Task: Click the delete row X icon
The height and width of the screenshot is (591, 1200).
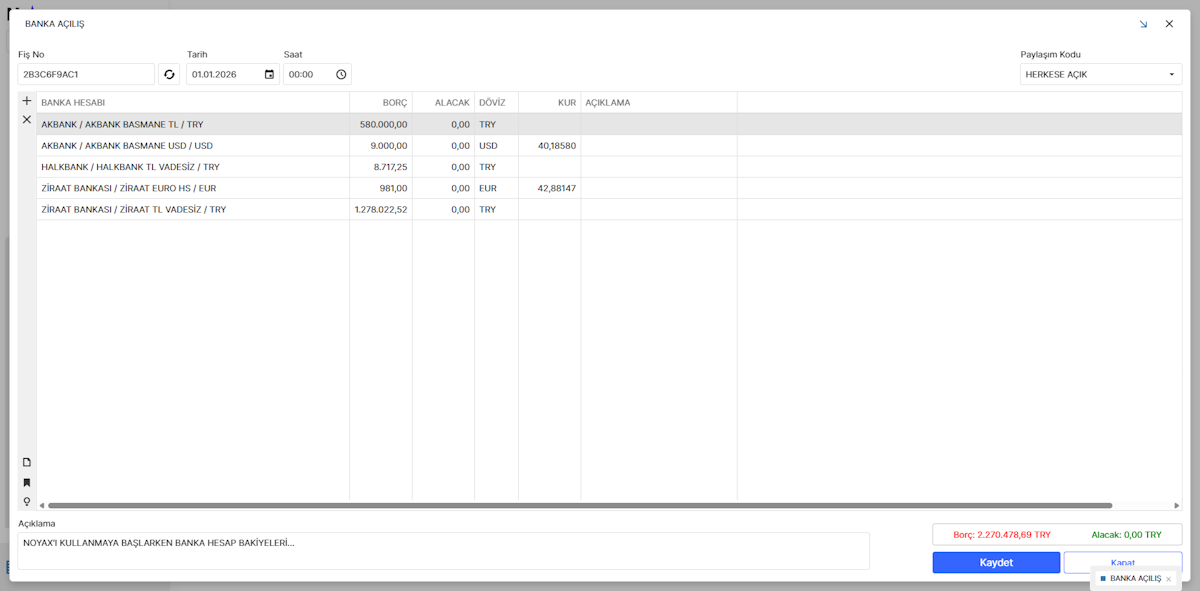Action: tap(27, 120)
